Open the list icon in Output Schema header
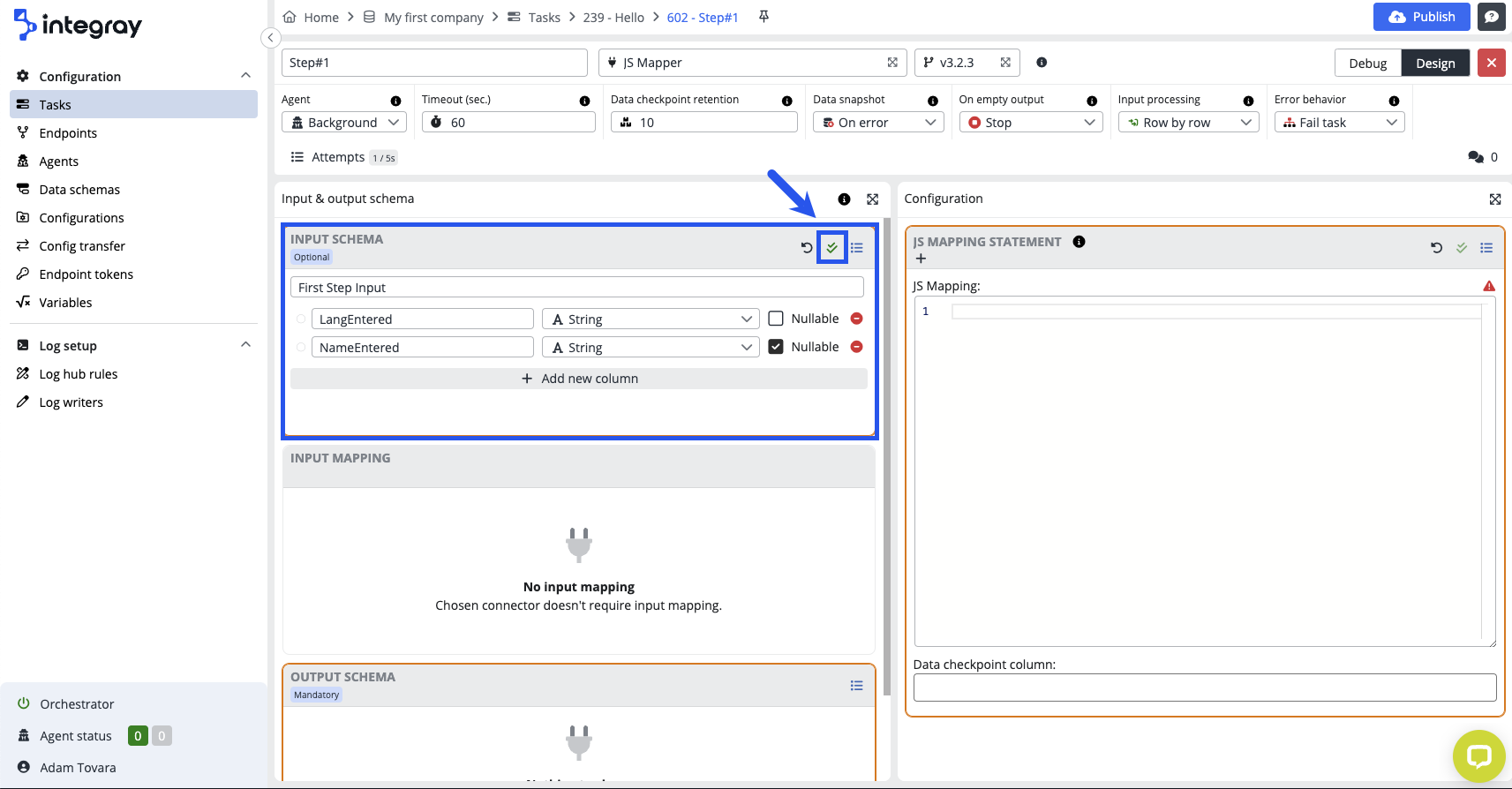This screenshot has width=1512, height=789. click(x=855, y=686)
